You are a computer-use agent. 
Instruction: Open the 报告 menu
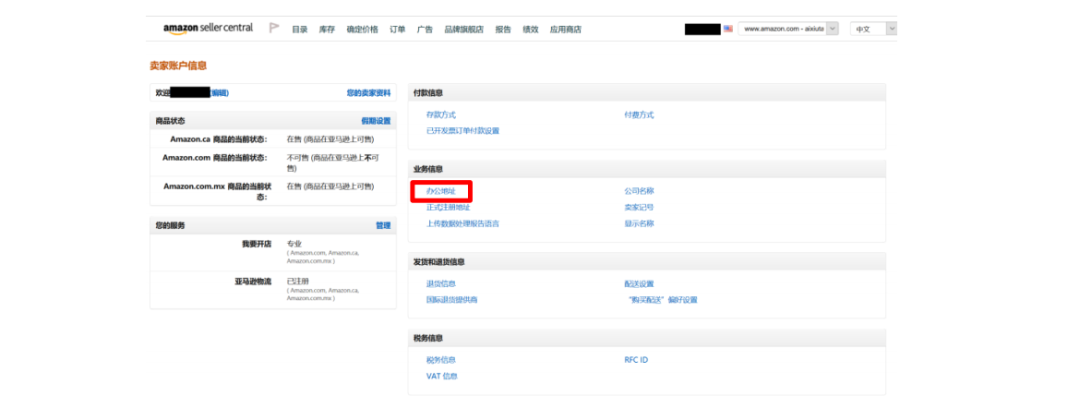[x=503, y=30]
